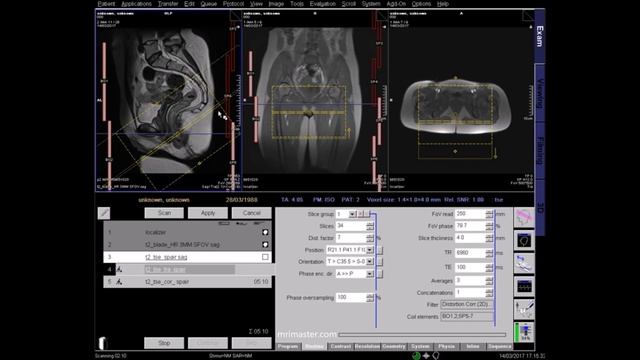Open the Evaluation menu
Image resolution: width=640 pixels, height=360 pixels.
pos(322,4)
